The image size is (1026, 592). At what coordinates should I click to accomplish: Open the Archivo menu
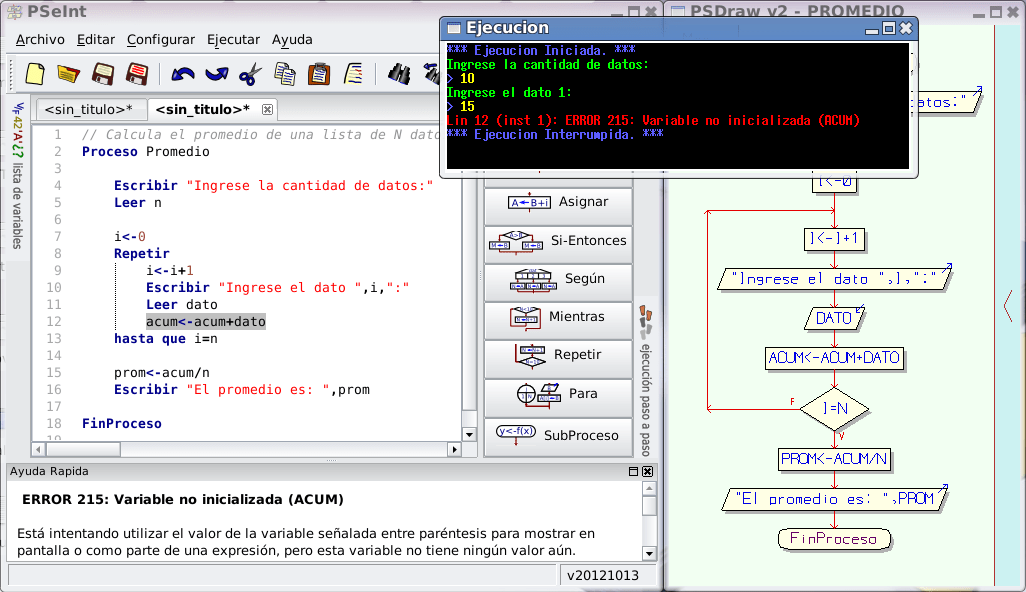(x=40, y=39)
